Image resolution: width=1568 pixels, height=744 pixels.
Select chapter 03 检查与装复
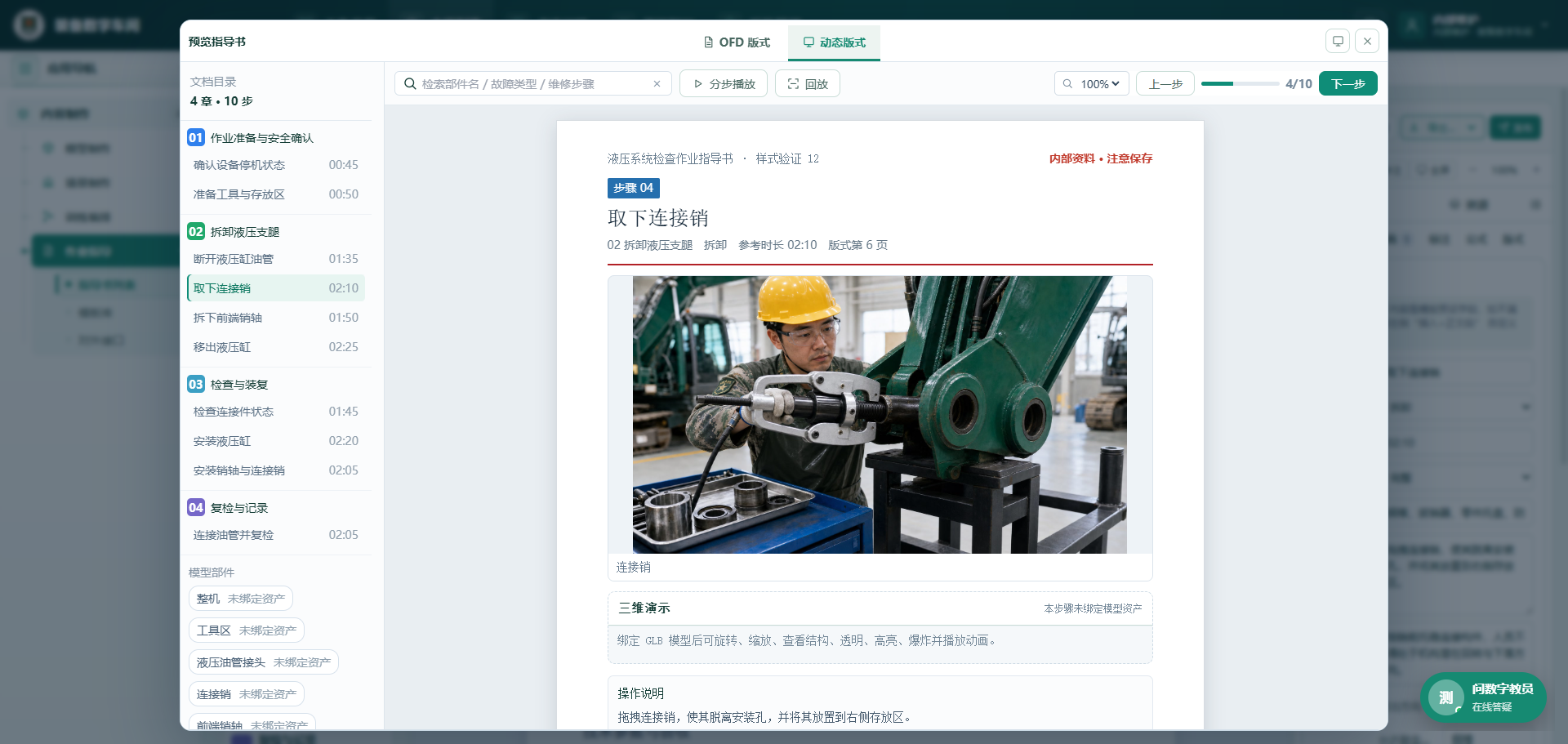pos(276,385)
